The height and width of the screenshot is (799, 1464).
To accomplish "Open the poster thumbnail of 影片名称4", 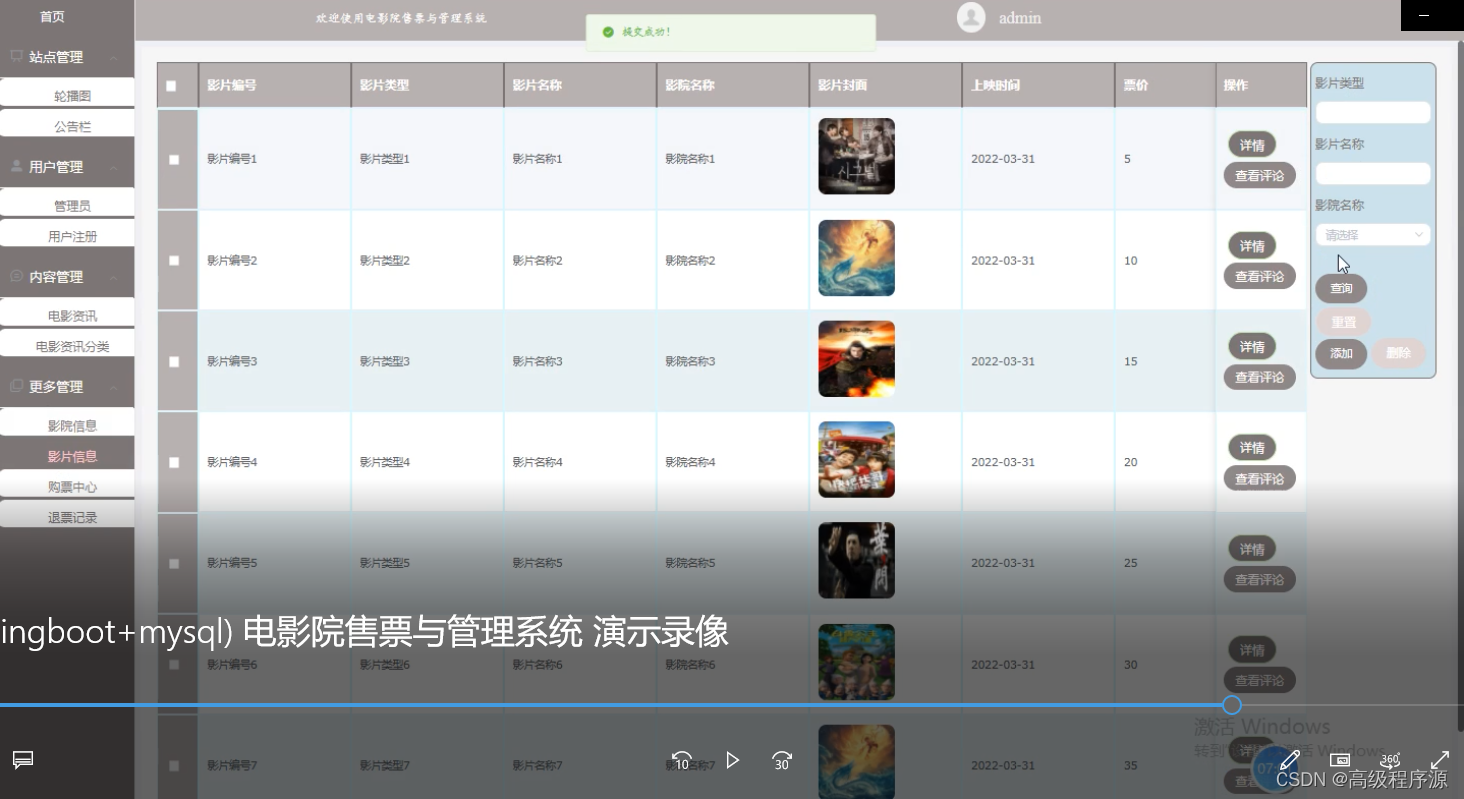I will point(856,460).
